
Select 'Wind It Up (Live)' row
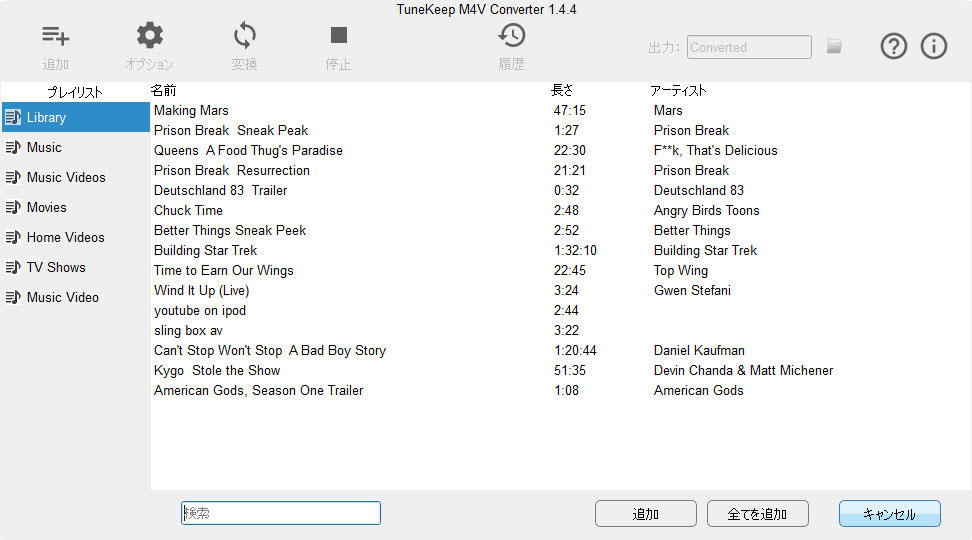[560, 290]
